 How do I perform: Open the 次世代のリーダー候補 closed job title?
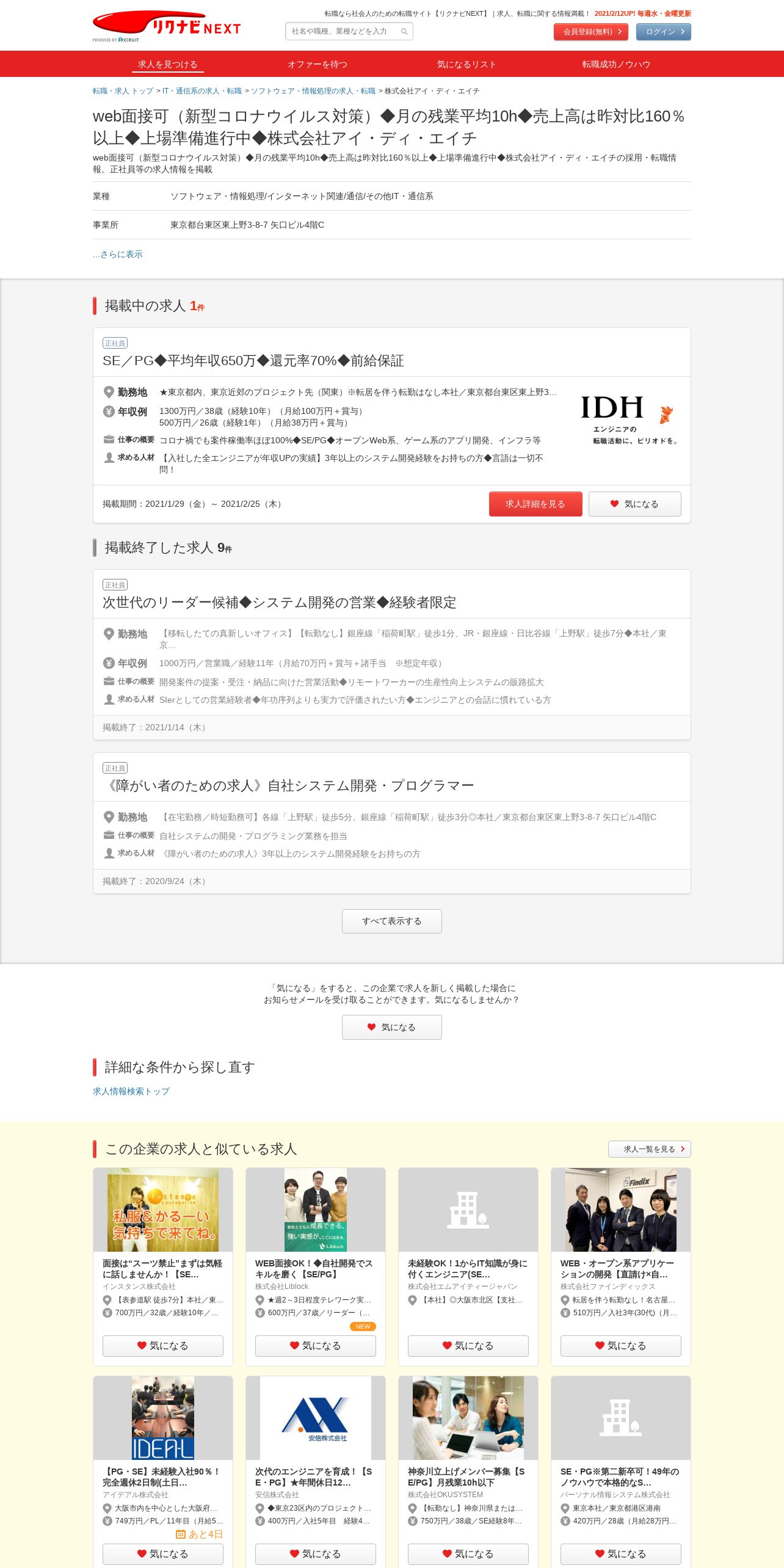pyautogui.click(x=279, y=603)
